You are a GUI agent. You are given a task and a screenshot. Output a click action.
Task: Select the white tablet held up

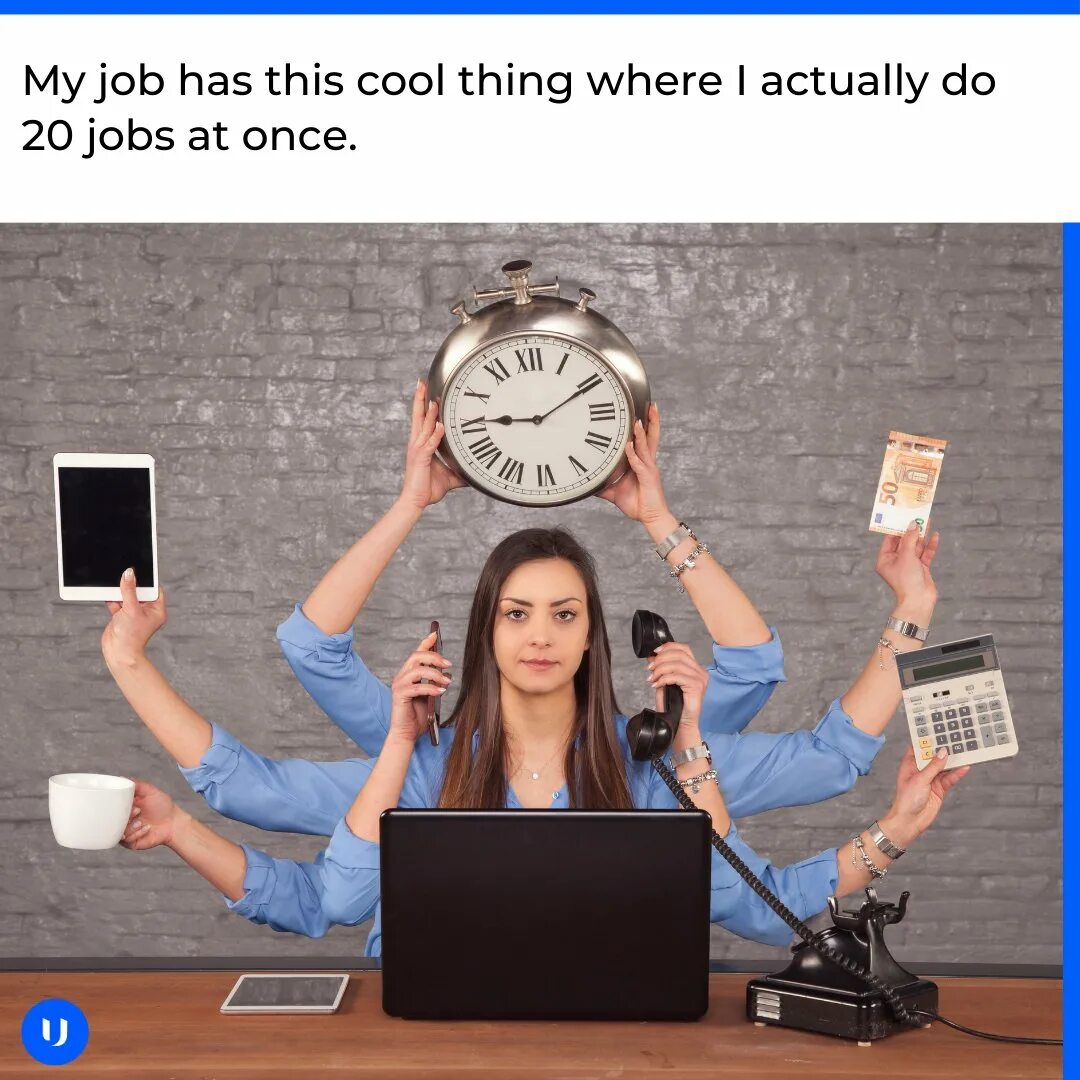[x=106, y=527]
